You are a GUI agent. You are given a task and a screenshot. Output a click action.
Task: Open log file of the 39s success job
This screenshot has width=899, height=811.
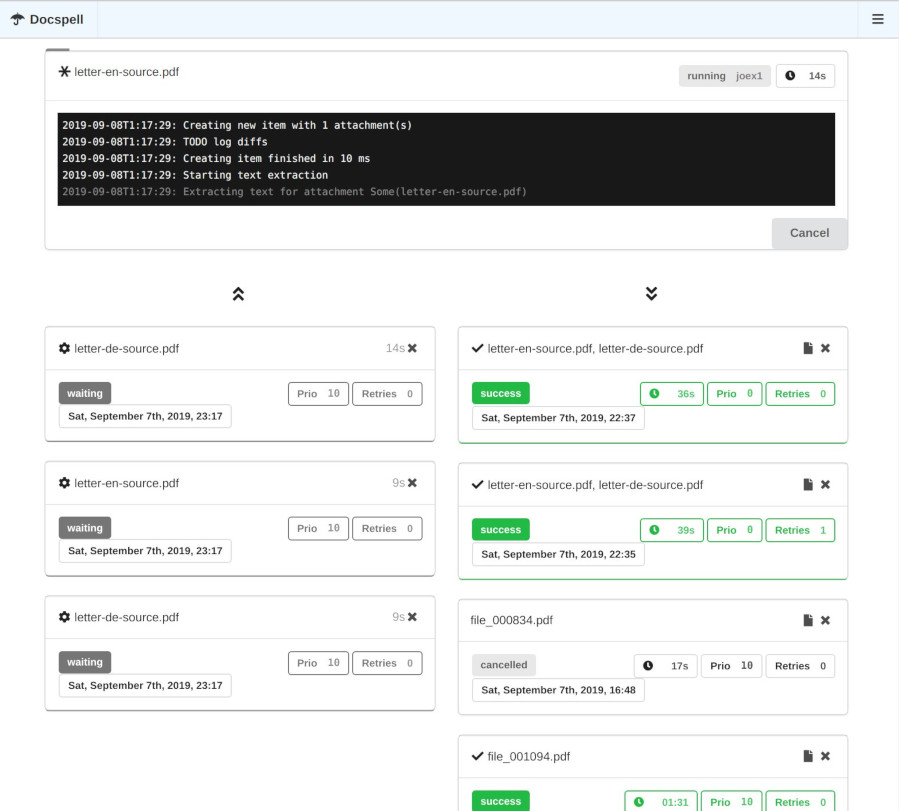point(808,484)
